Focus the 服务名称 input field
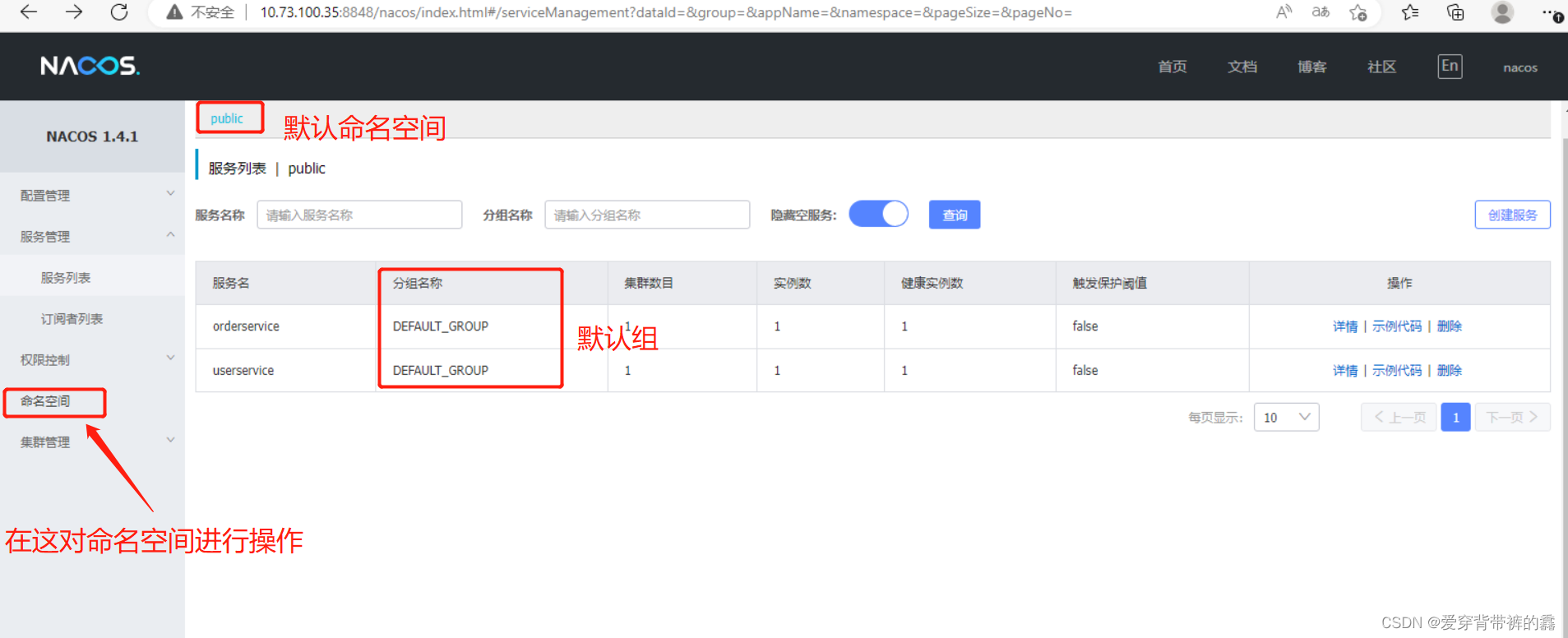1568x638 pixels. point(359,215)
